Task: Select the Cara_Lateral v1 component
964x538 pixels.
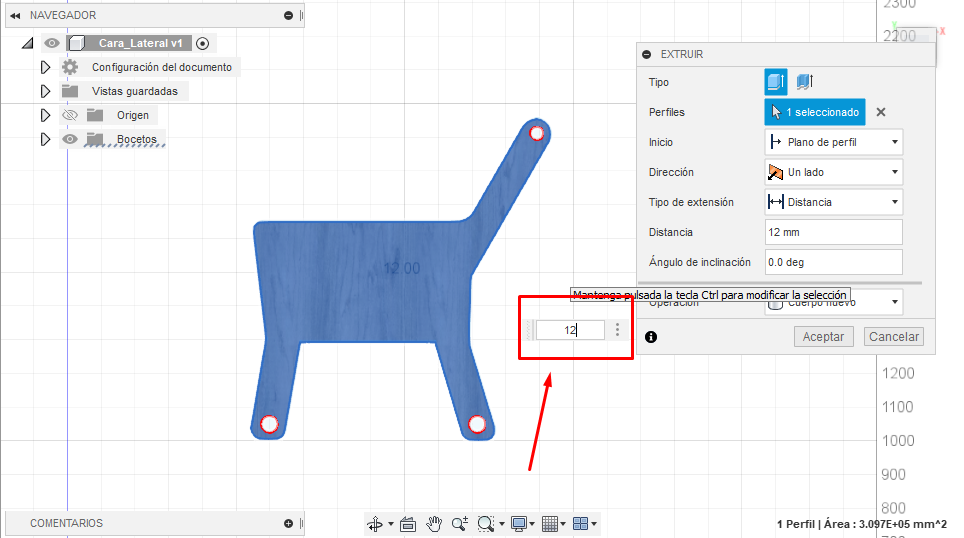Action: click(x=141, y=43)
